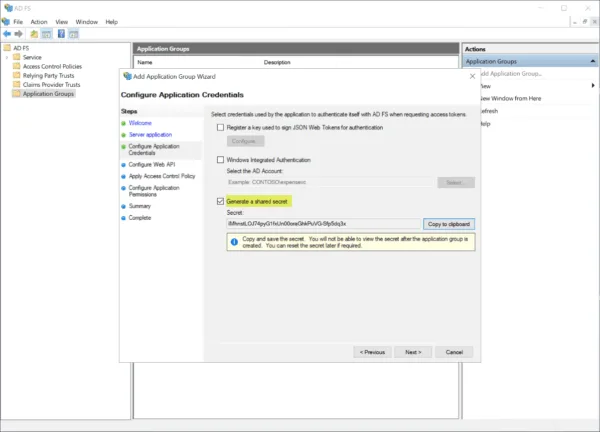The width and height of the screenshot is (600, 432).
Task: Check Windows Integrated Authentication option
Action: tap(220, 160)
